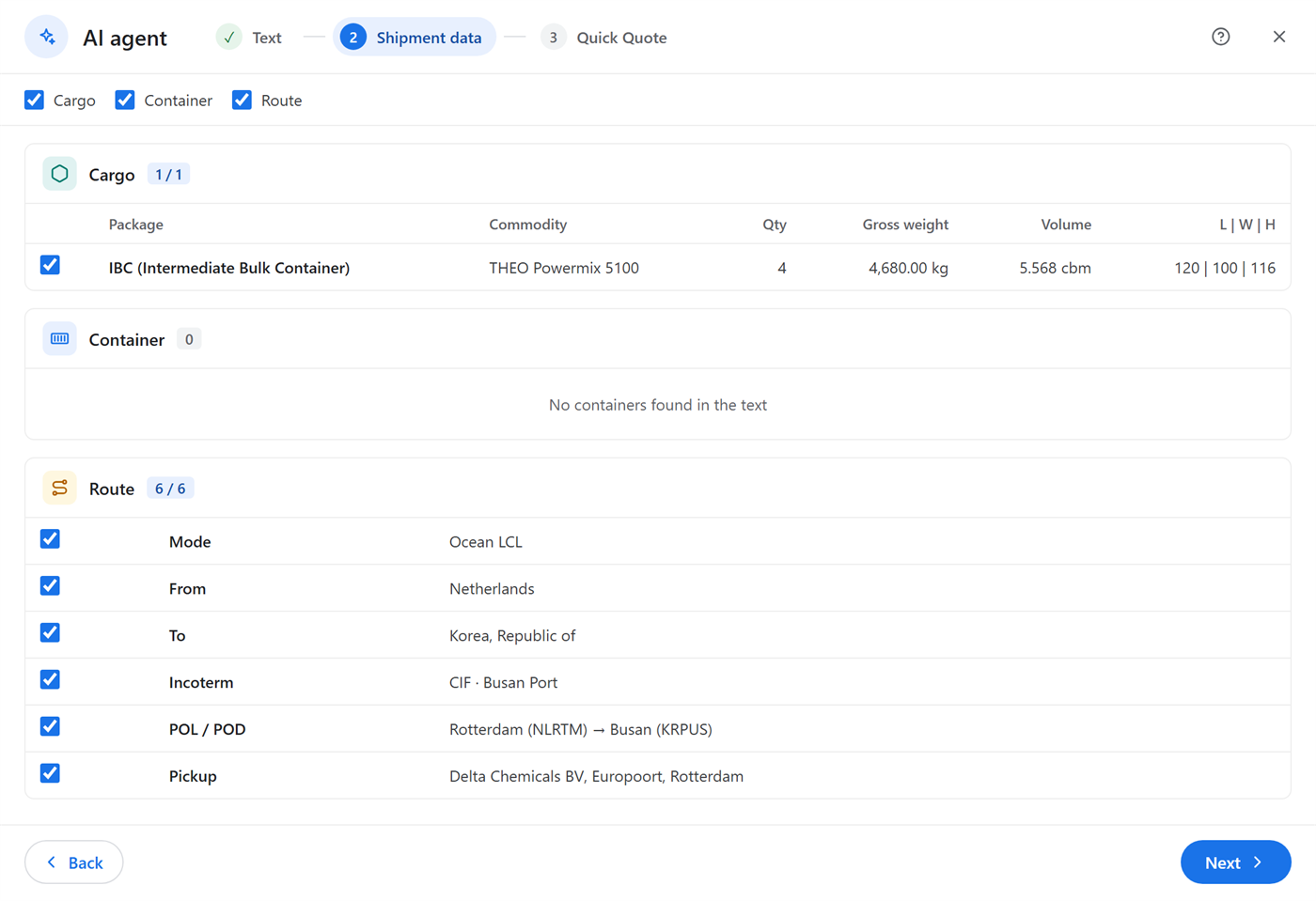Click the Gross weight column header
The width and height of the screenshot is (1316, 901).
(905, 225)
